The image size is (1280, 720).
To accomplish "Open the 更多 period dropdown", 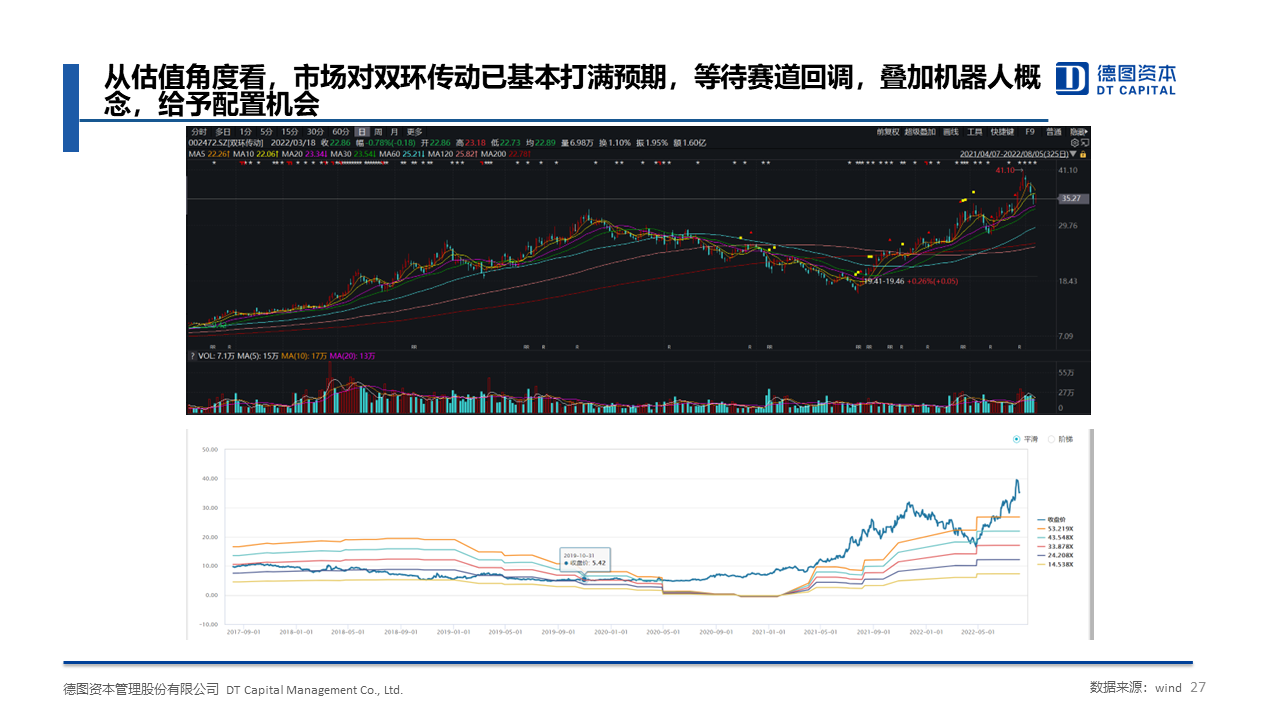I will point(414,132).
